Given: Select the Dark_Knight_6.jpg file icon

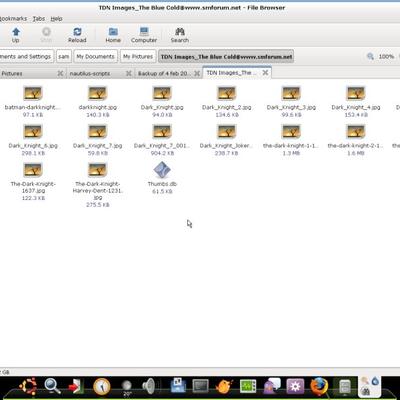Looking at the screenshot, I should coord(33,132).
